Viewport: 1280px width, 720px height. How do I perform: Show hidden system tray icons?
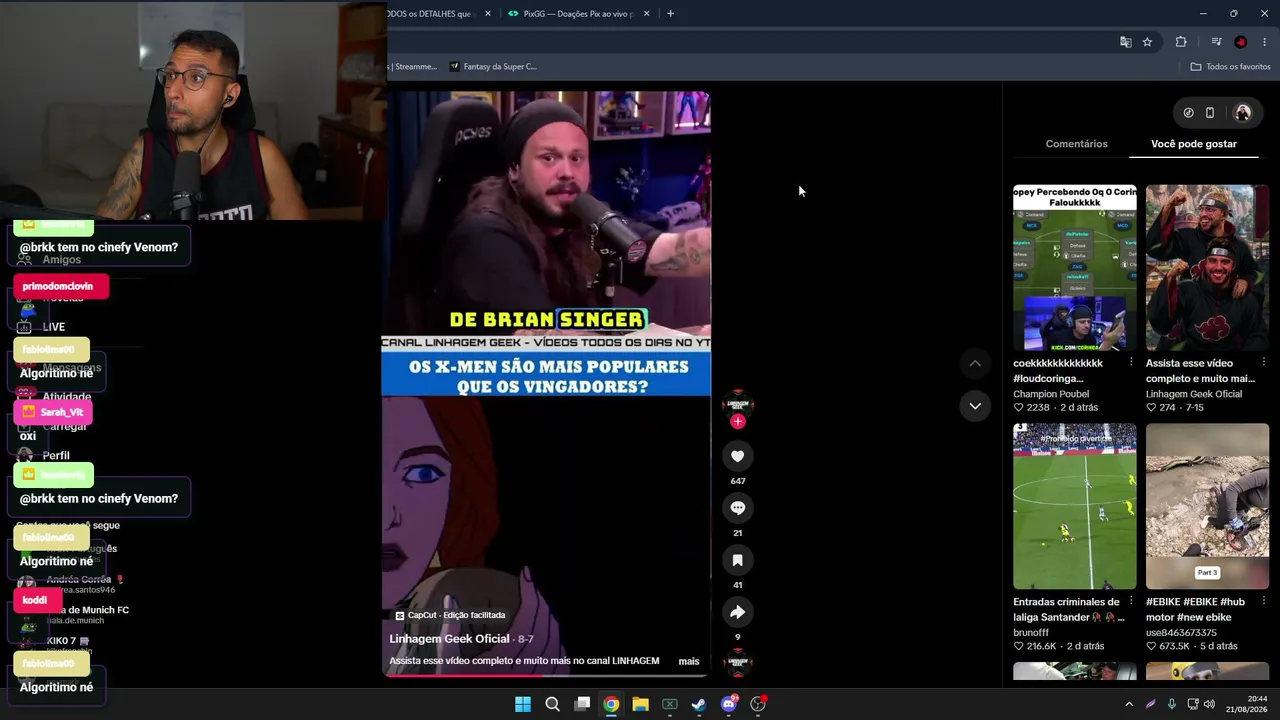tap(1129, 704)
